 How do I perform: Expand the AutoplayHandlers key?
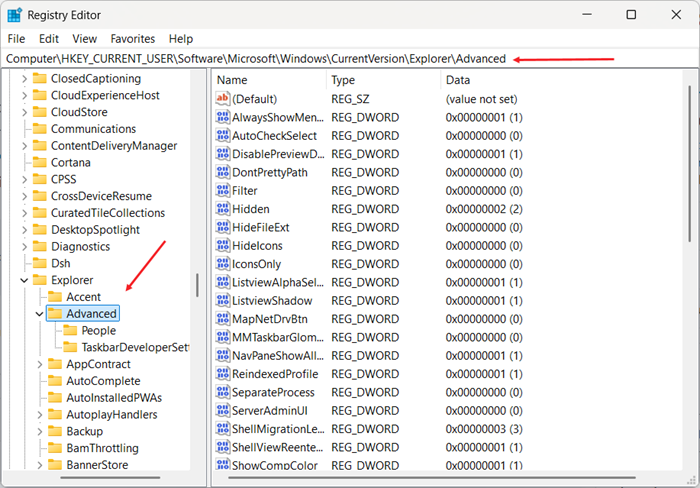[40, 415]
